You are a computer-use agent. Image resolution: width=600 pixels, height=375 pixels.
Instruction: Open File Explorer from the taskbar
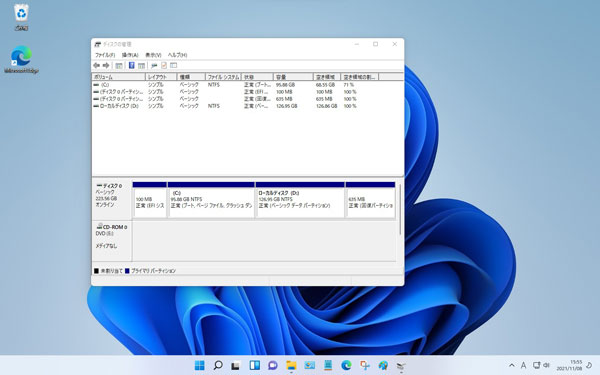click(291, 365)
